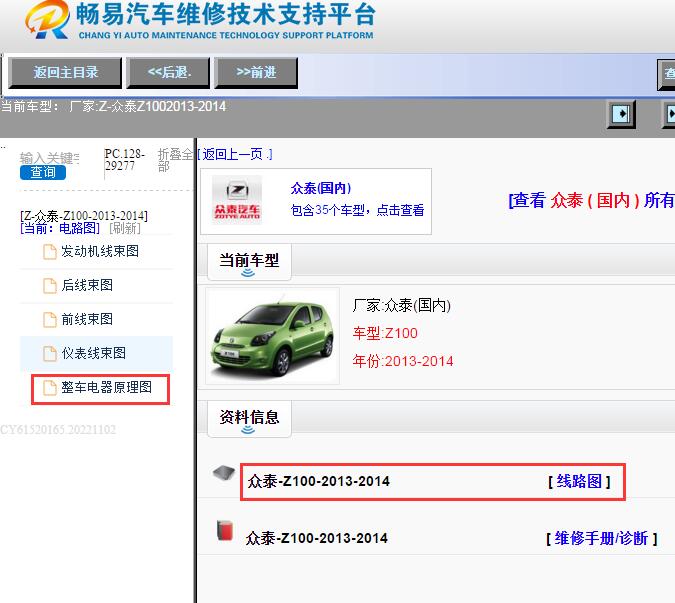The image size is (675, 603).
Task: Click 包含35个车型，点击查看 link
Action: (357, 210)
